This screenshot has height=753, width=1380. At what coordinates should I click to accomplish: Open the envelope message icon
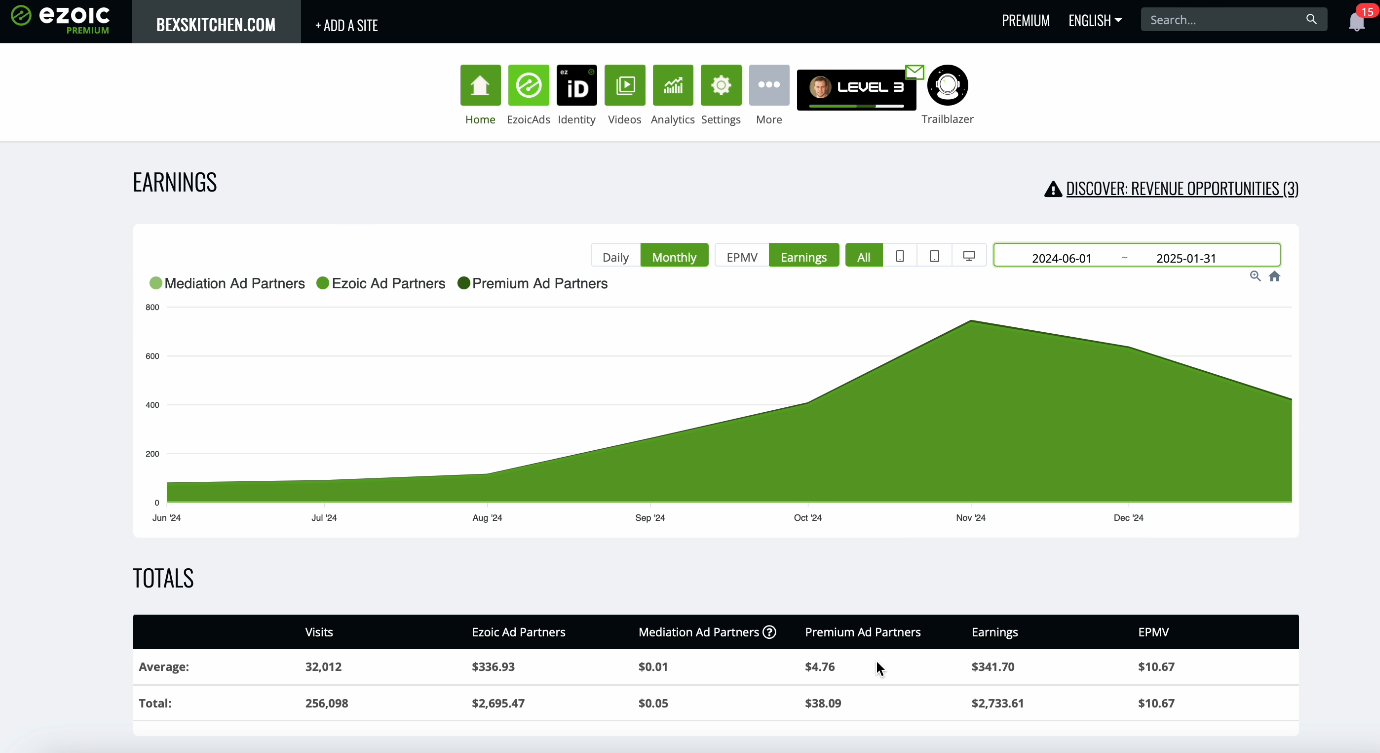tap(914, 72)
